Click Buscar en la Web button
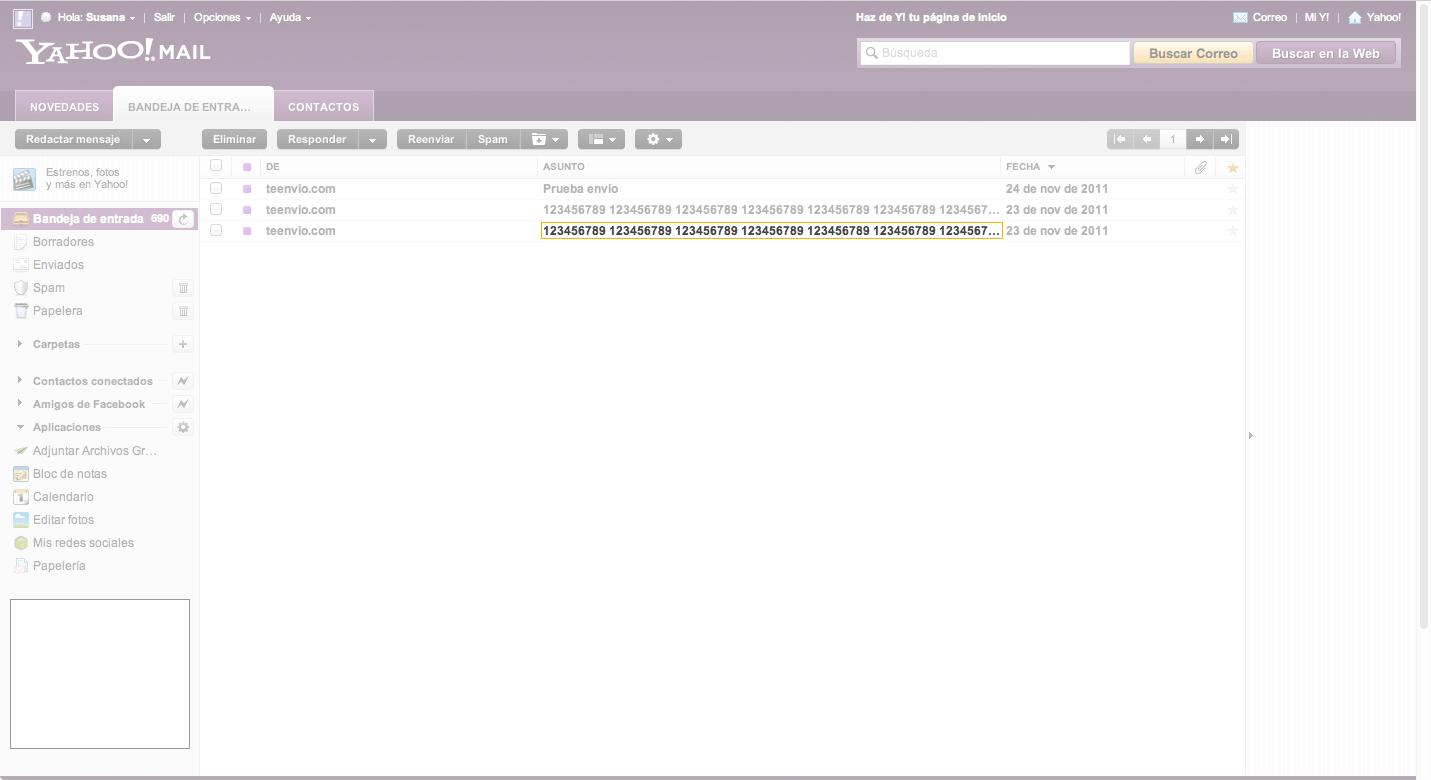 pyautogui.click(x=1326, y=54)
